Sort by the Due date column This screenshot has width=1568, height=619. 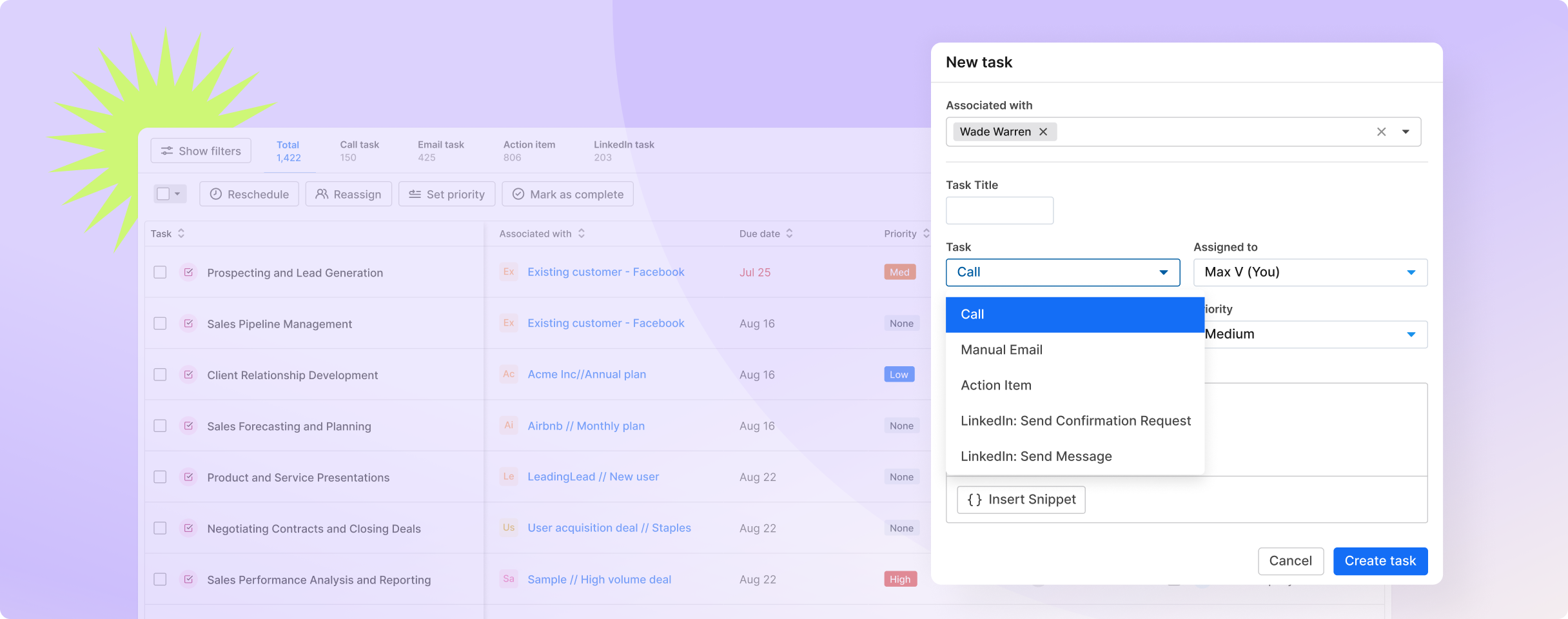coord(789,233)
